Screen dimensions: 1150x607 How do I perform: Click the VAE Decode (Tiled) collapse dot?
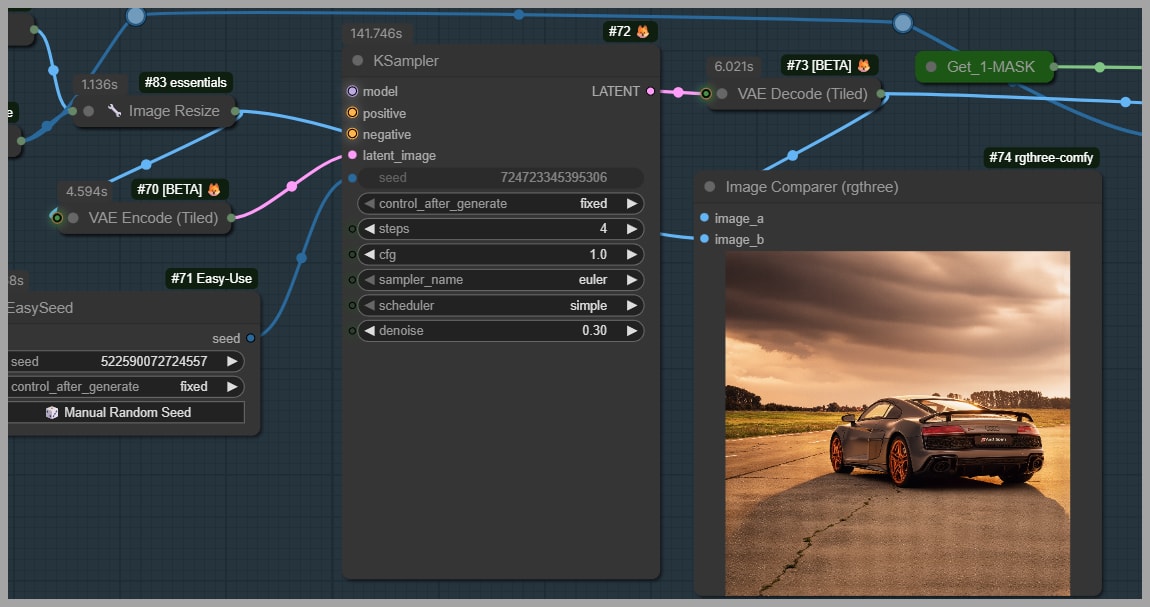723,94
